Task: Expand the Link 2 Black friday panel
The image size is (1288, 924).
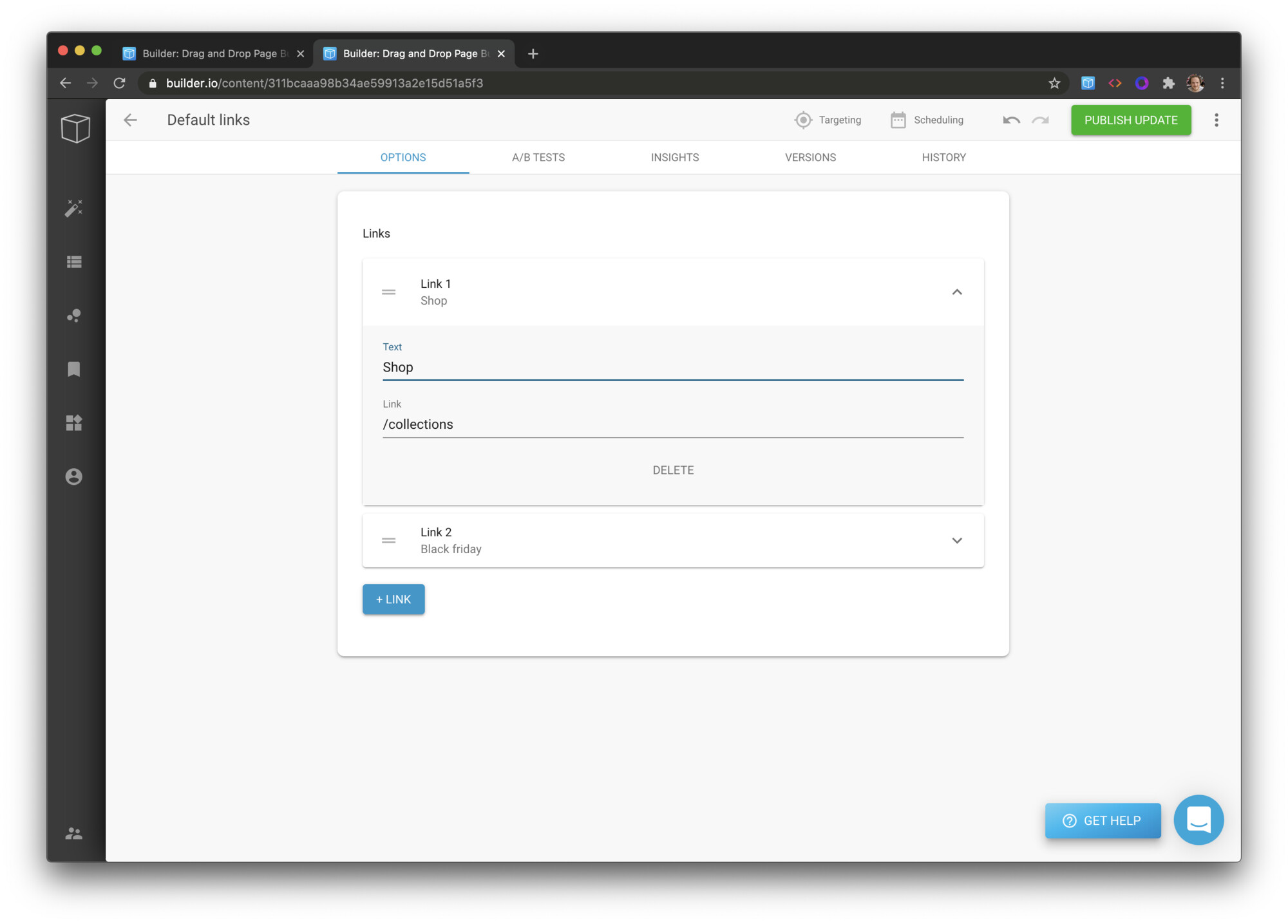Action: click(956, 541)
